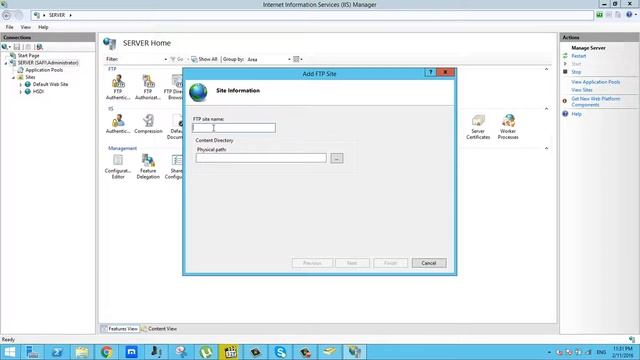Click SERVER in the address breadcrumb

[57, 15]
